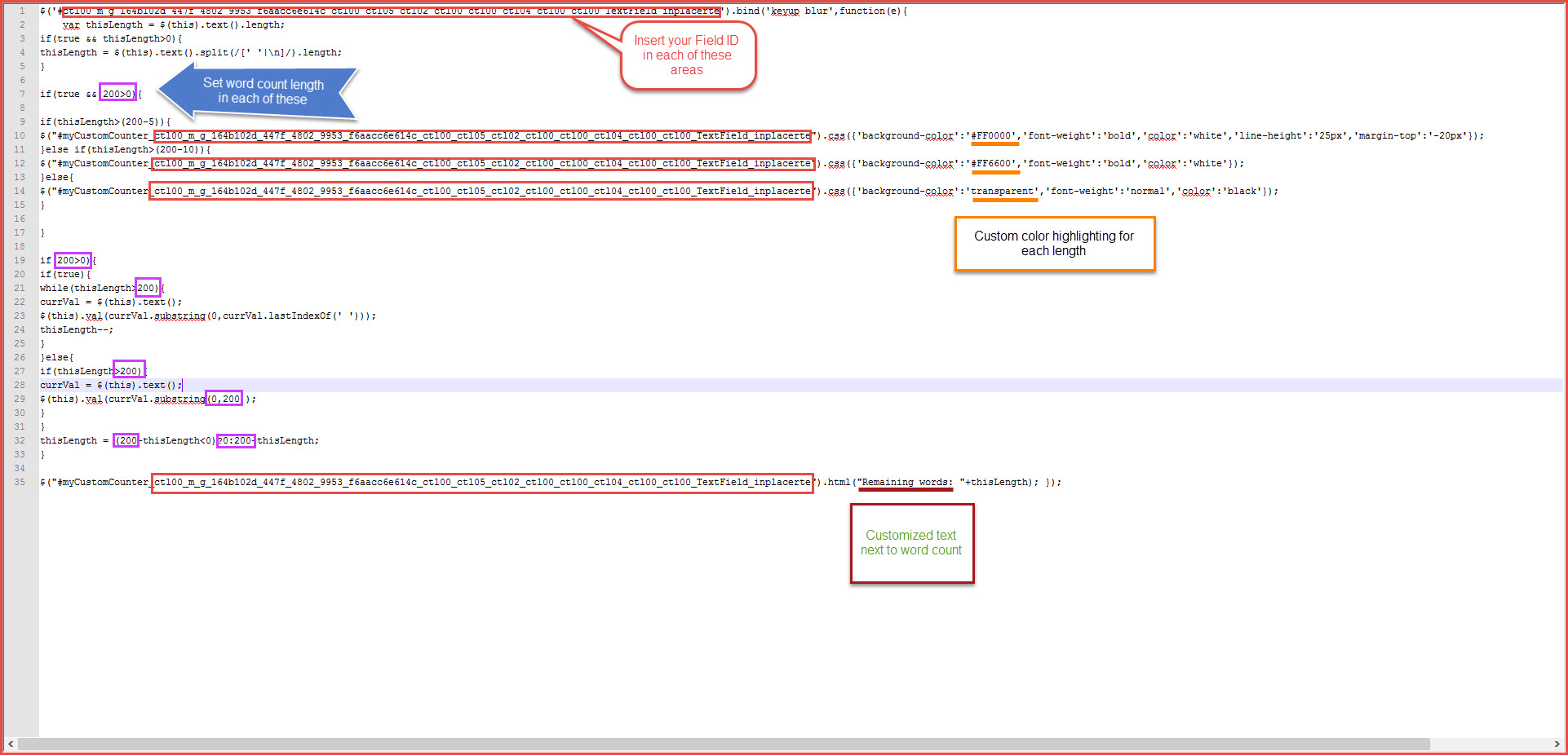Viewport: 1568px width, 755px height.
Task: Click the horizontal scrollbar thumb
Action: [723, 744]
